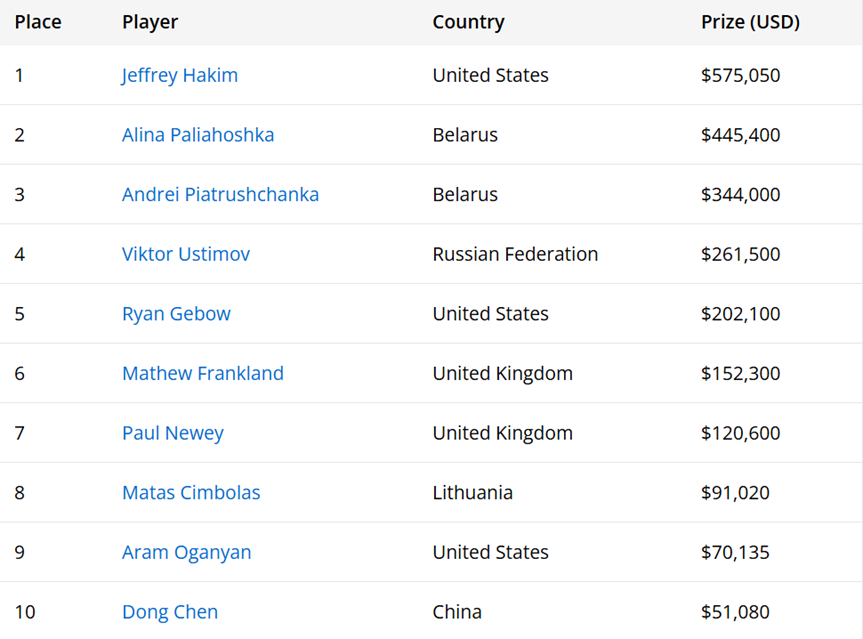The width and height of the screenshot is (863, 639).
Task: Open Andrei Piatrushchanka's profile
Action: coord(220,194)
